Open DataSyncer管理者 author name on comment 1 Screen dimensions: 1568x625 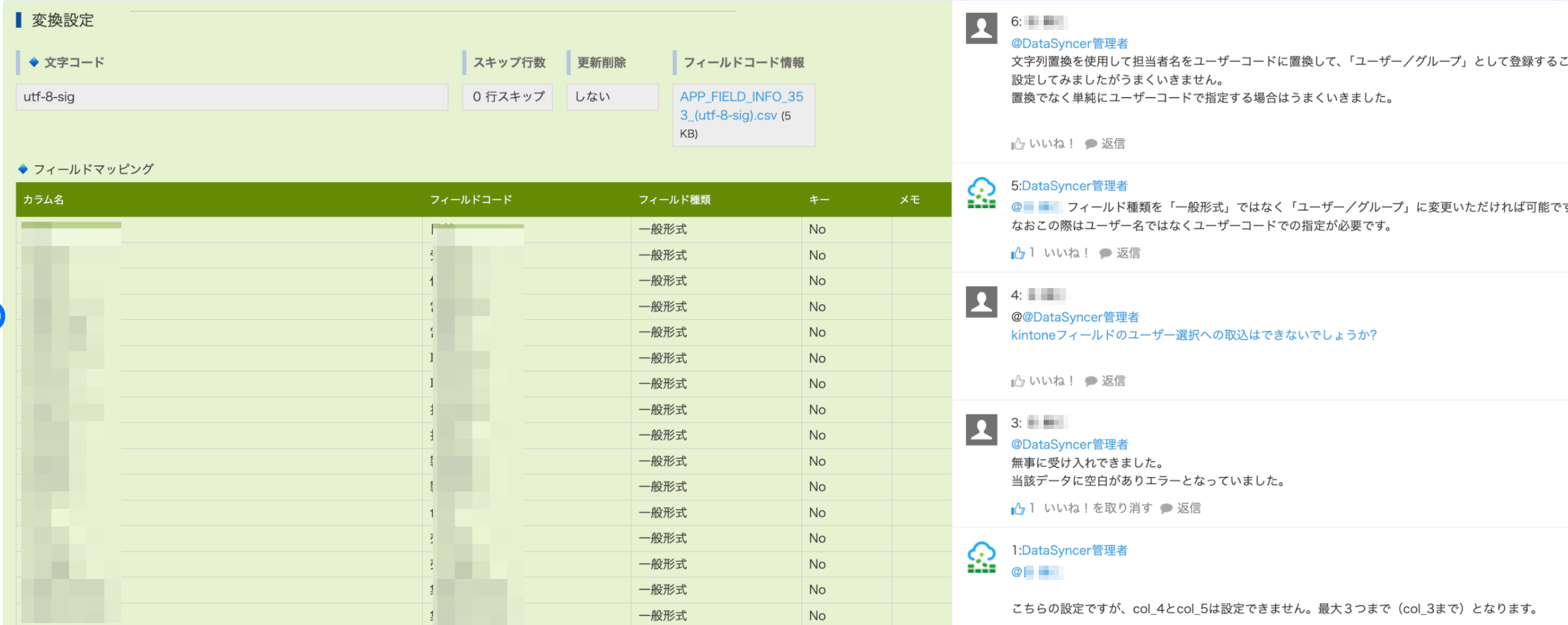pos(1074,550)
